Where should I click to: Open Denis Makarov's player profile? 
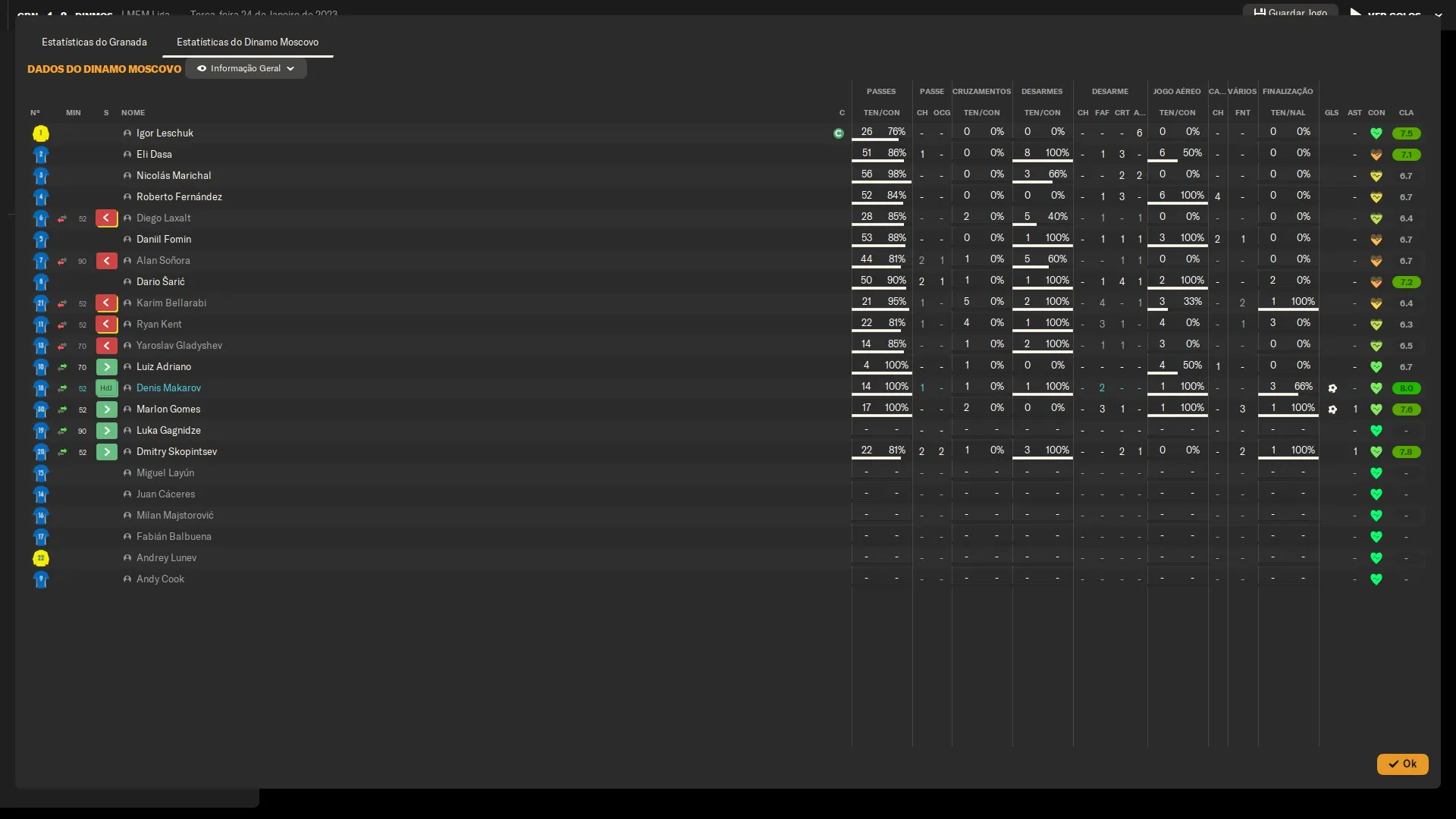pyautogui.click(x=168, y=388)
